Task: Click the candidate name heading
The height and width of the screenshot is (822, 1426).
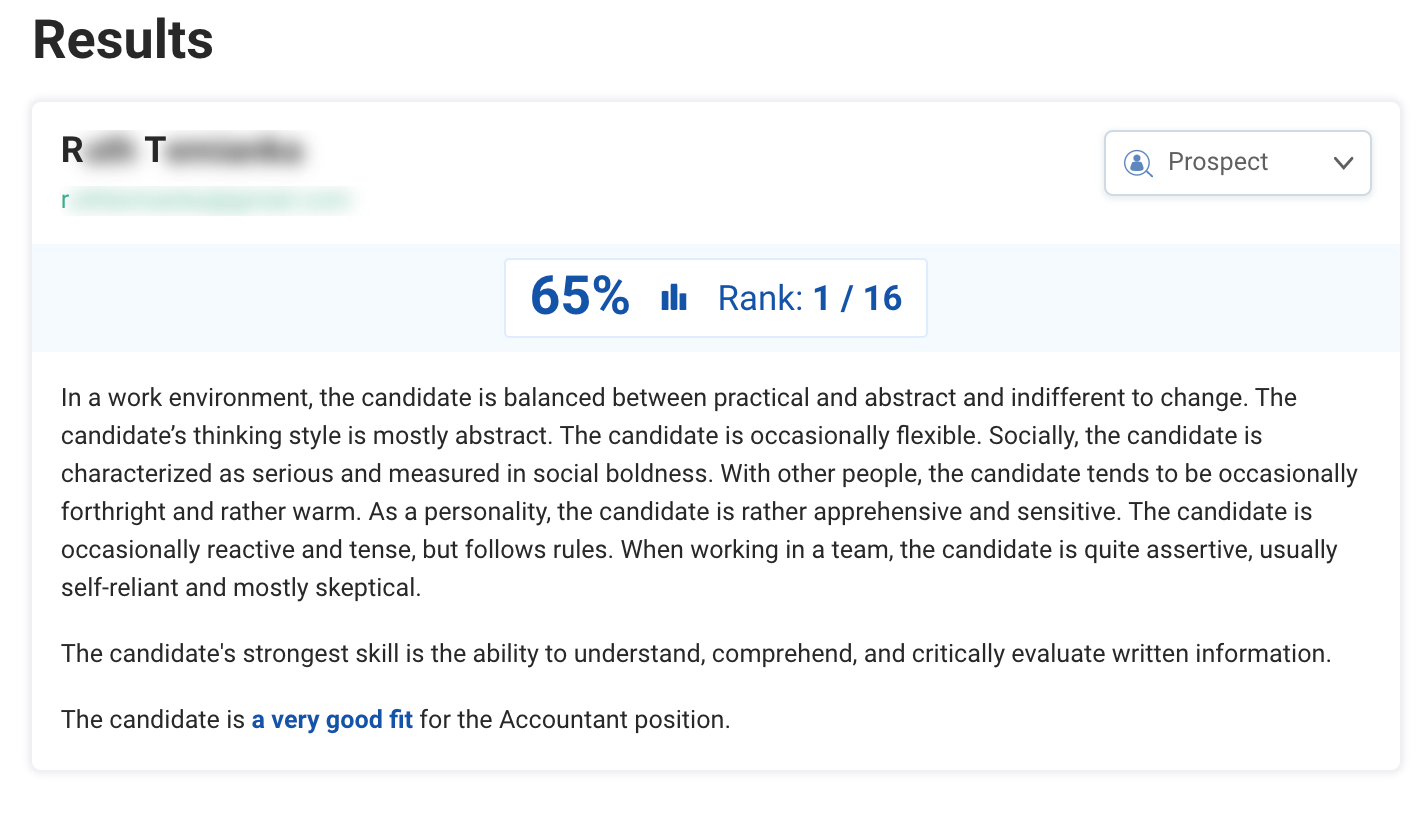Action: point(181,151)
